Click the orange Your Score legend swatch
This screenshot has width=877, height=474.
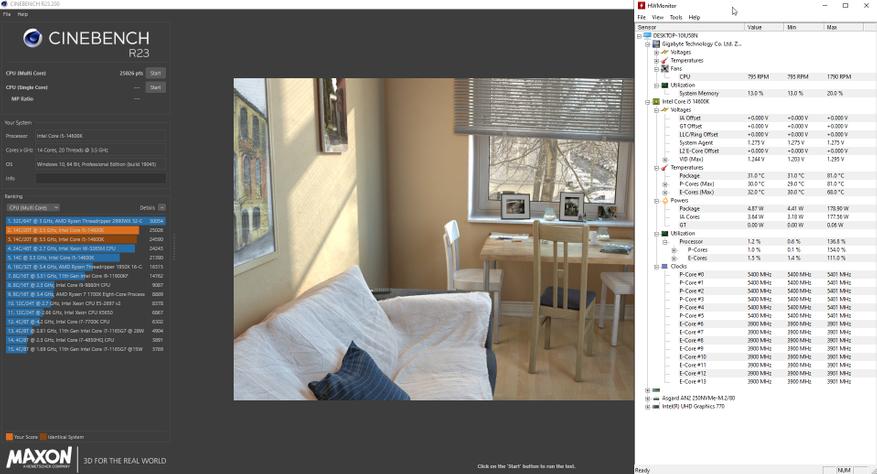(x=9, y=437)
